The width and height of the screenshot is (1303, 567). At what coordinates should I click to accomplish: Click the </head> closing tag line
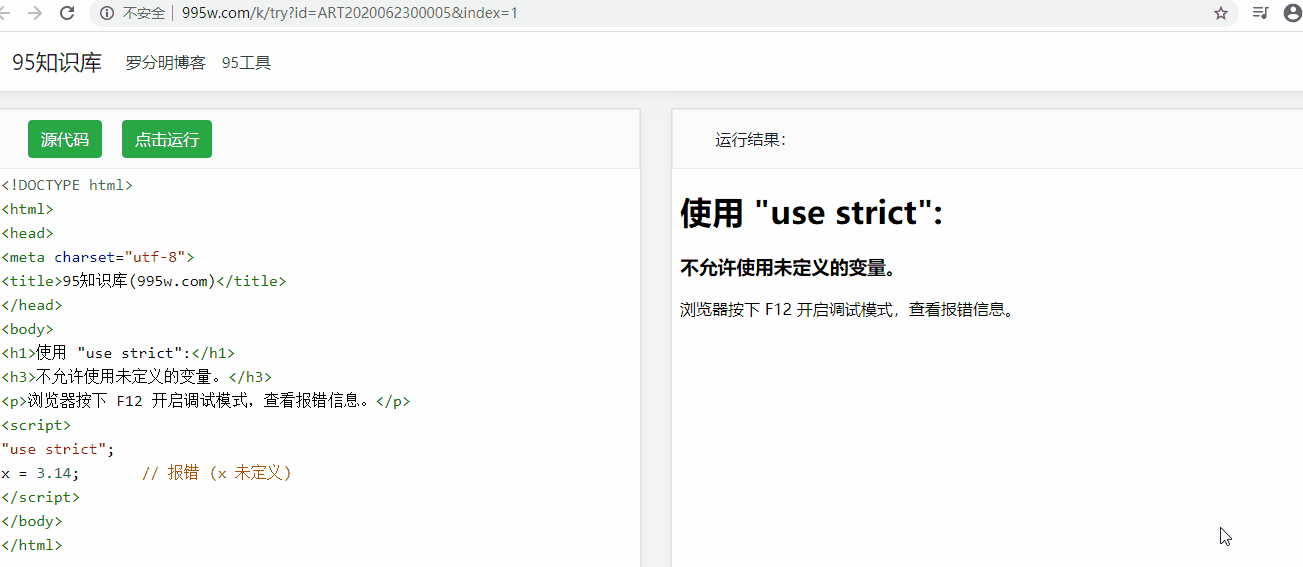(32, 305)
